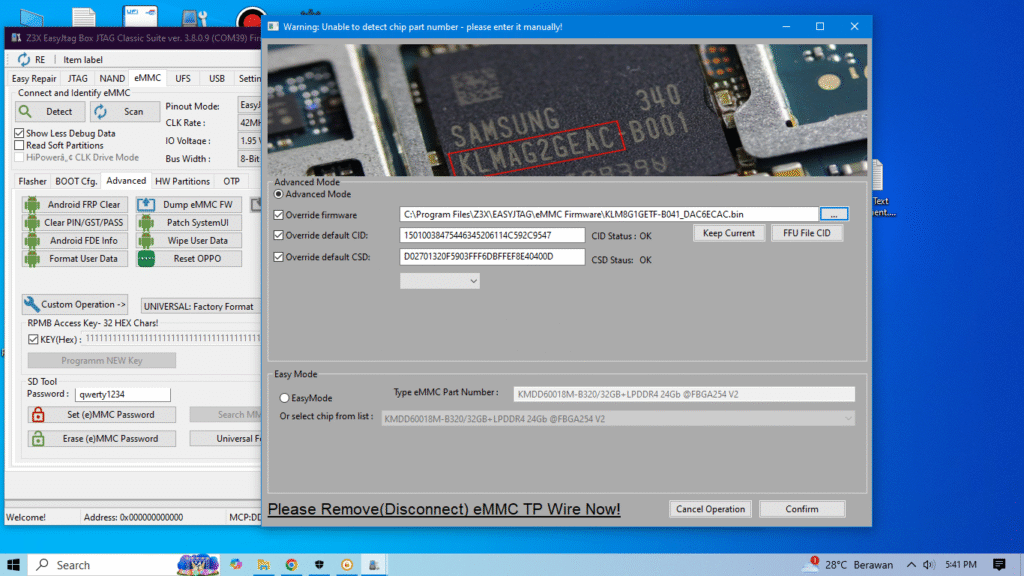Viewport: 1024px width, 576px height.
Task: Enable Read Soft Partitions checkbox
Action: [x=20, y=146]
